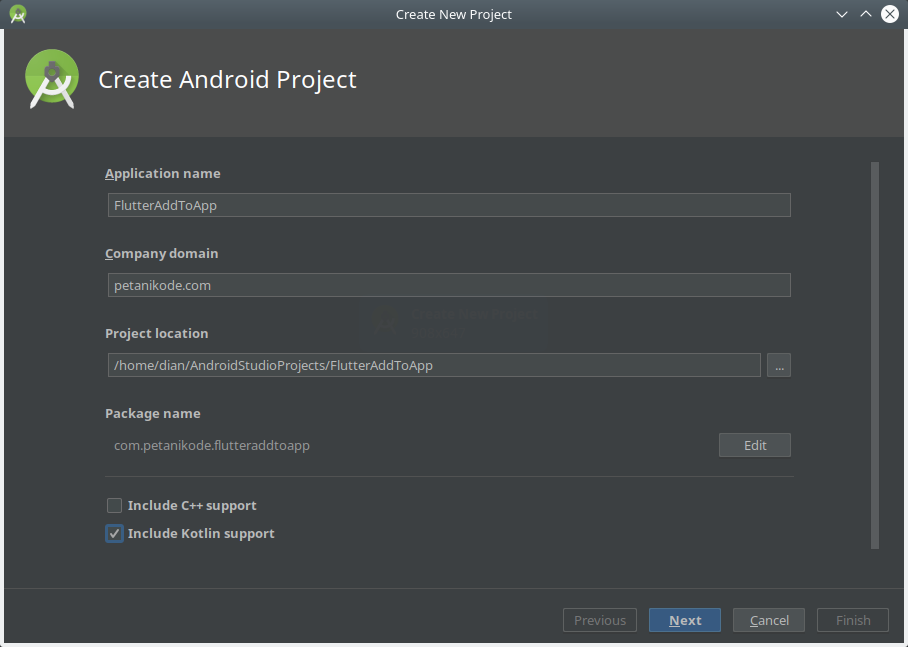Screen dimensions: 908x647
Task: Edit the package name com.petanikode.flutteraddtoapp
Action: pyautogui.click(x=754, y=444)
